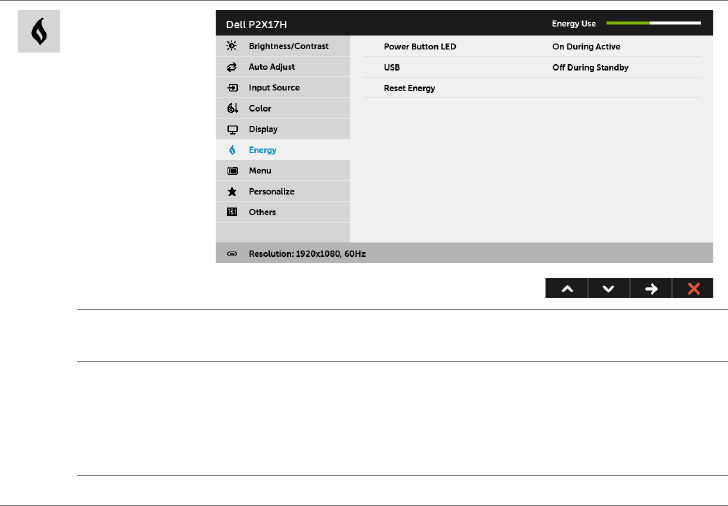Select the Color menu item

pos(283,108)
